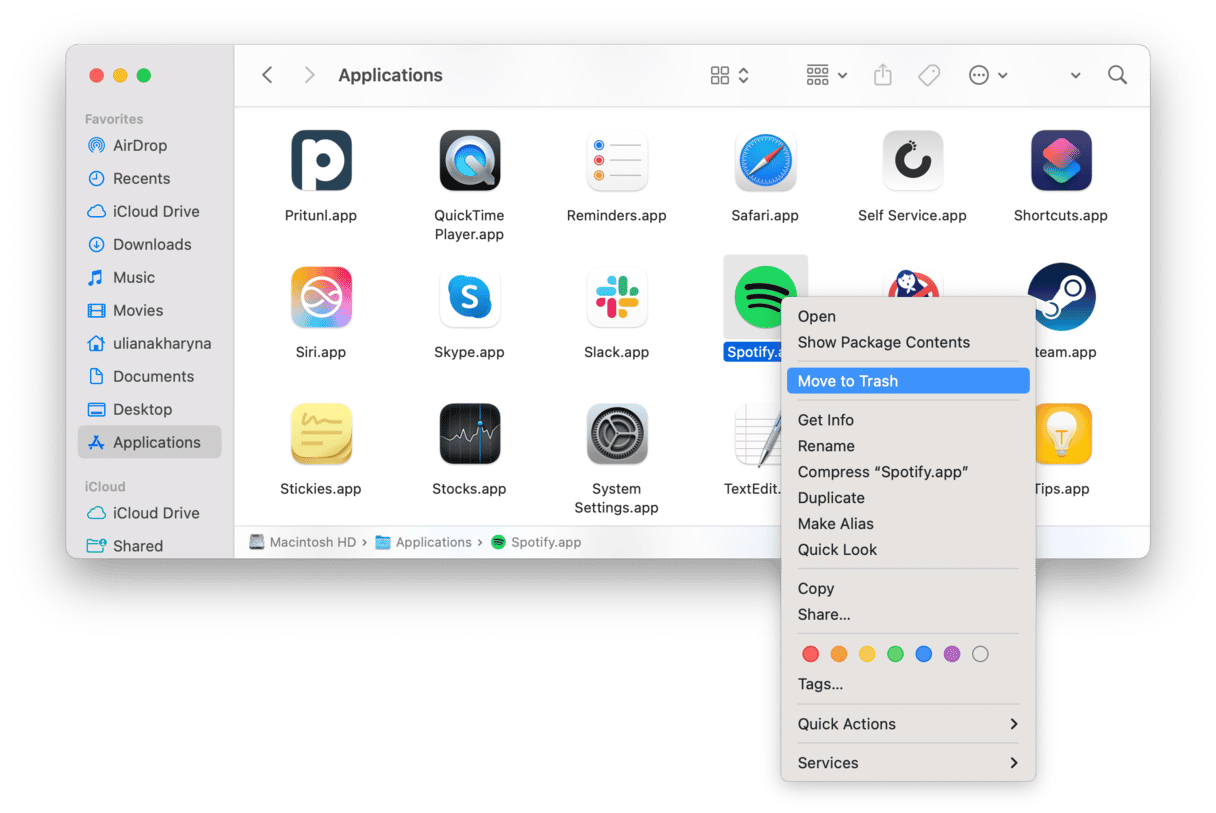The width and height of the screenshot is (1216, 813).
Task: Choose Get Info from context menu
Action: point(908,420)
